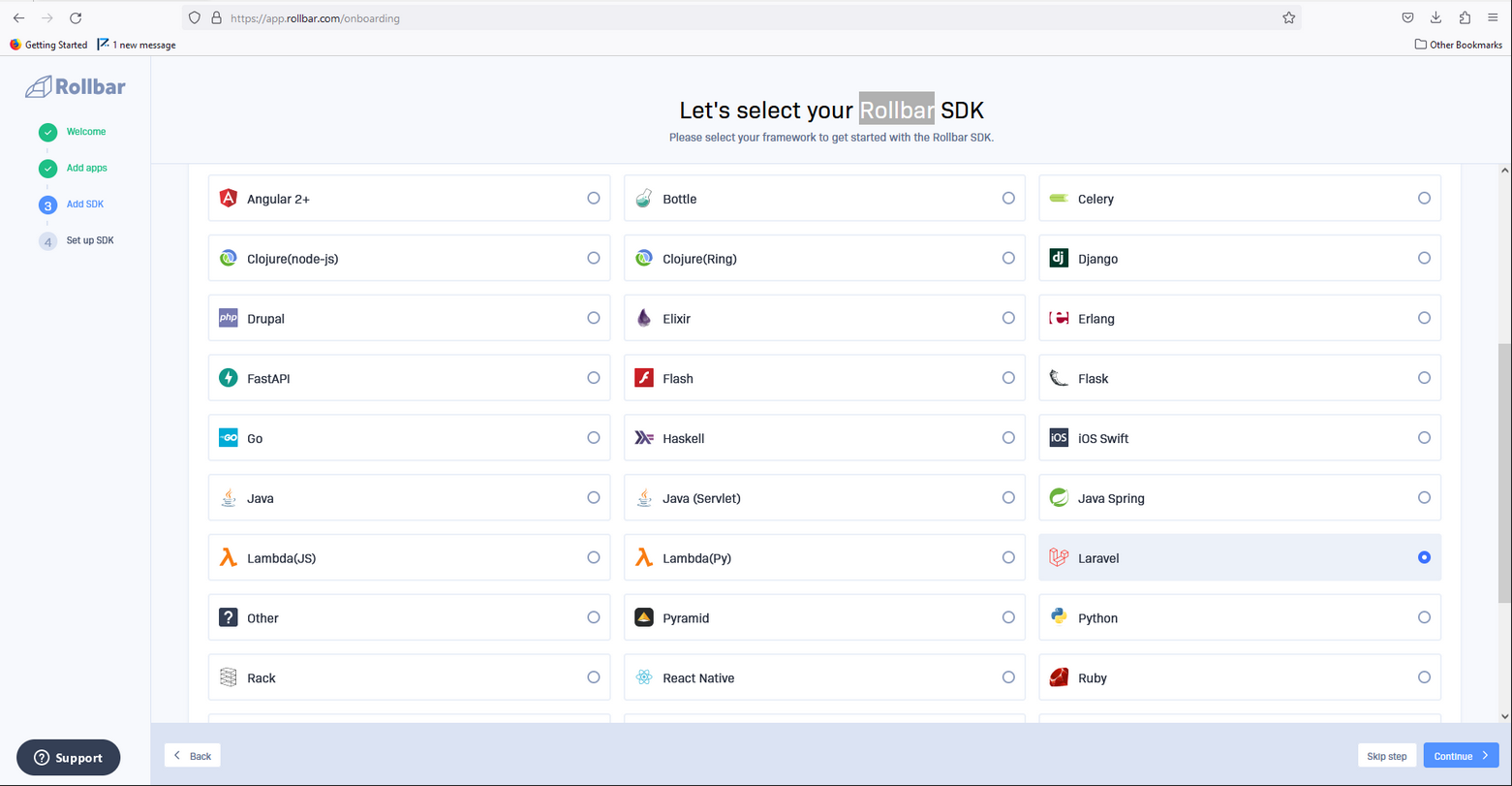The image size is (1512, 786).
Task: Click the Flash logo icon
Action: (x=644, y=378)
